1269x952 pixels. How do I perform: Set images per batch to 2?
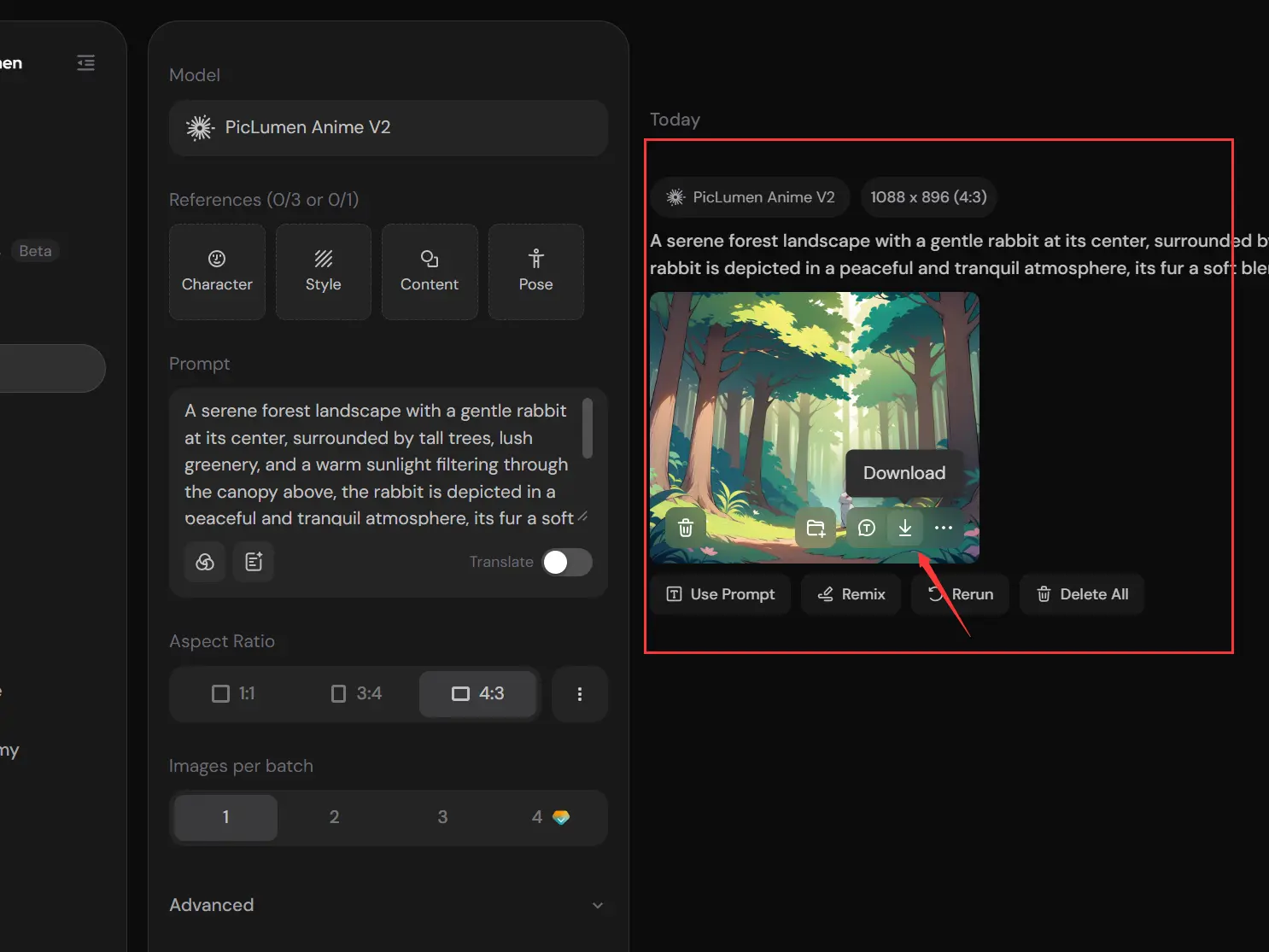[334, 817]
